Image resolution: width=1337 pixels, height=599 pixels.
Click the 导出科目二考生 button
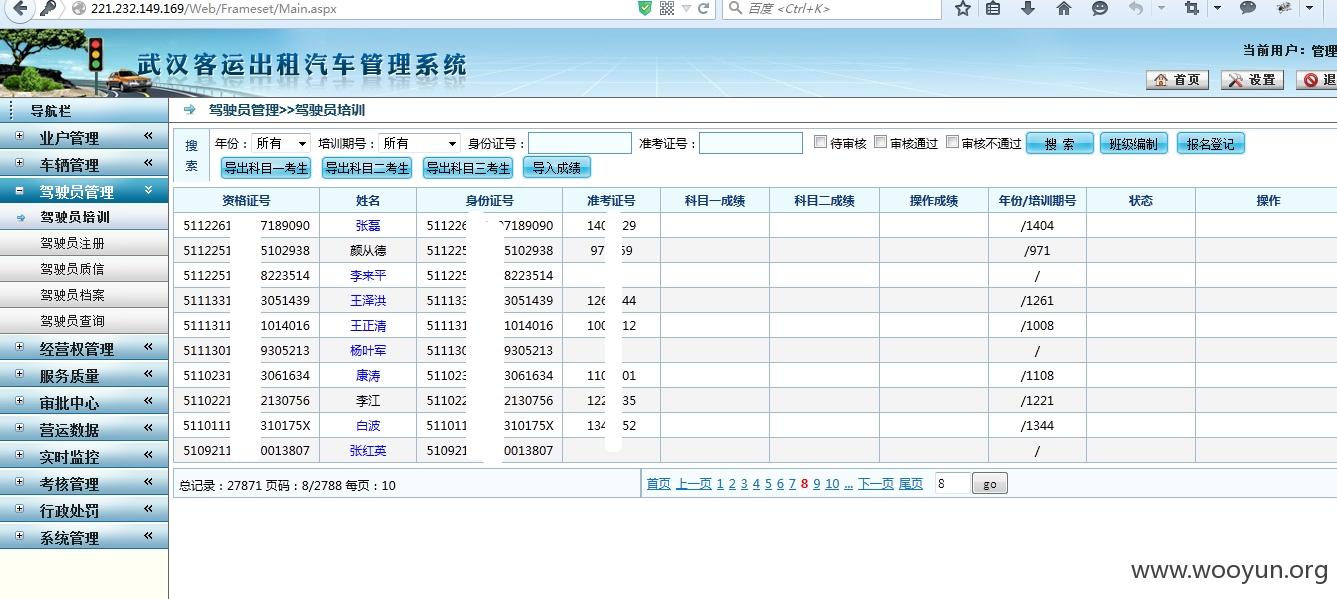(x=367, y=168)
